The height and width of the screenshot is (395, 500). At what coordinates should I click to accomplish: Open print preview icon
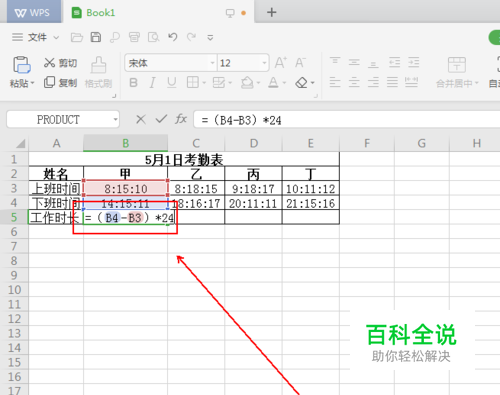click(153, 37)
